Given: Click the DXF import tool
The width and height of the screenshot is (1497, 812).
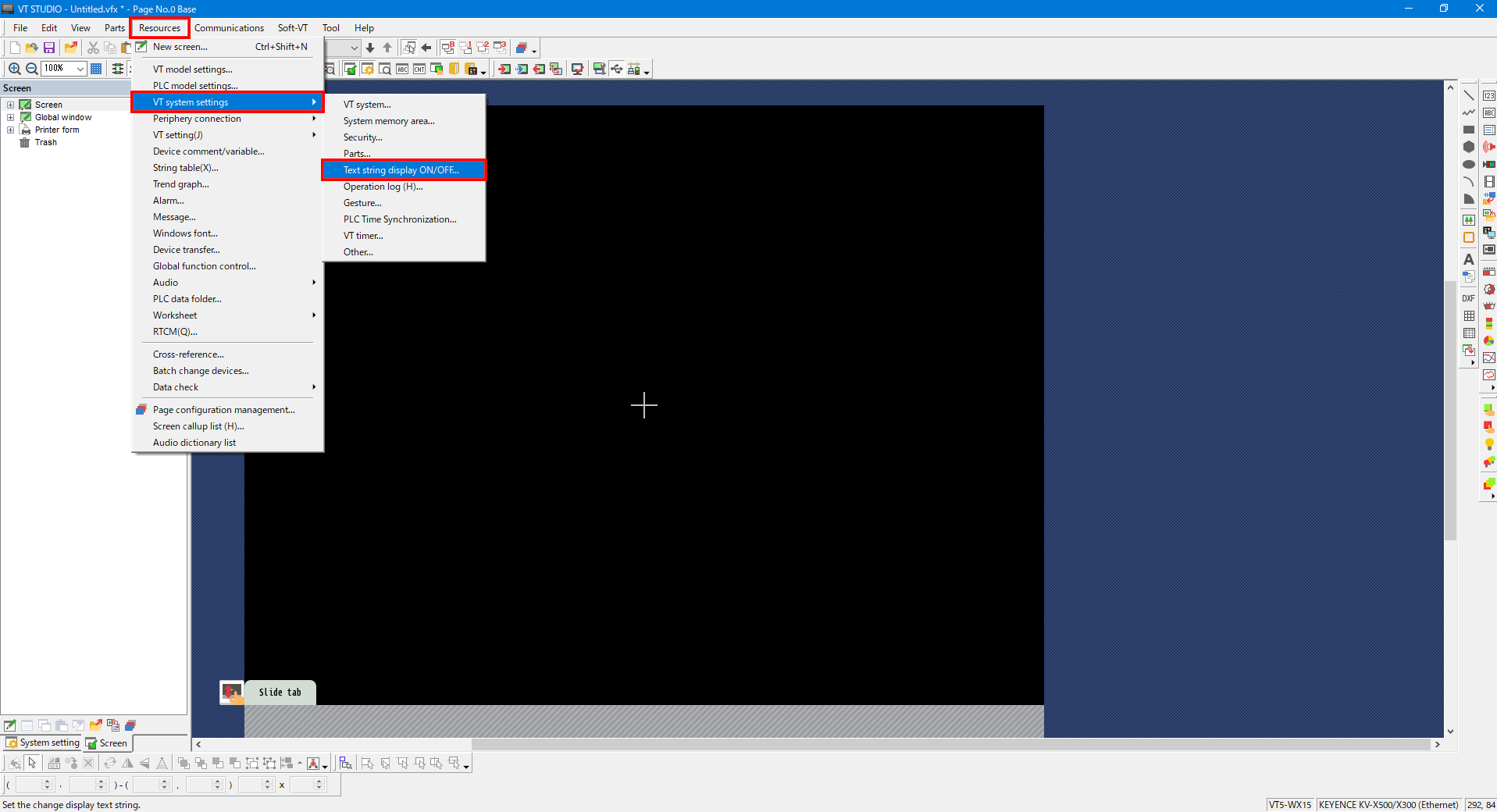Looking at the screenshot, I should [x=1468, y=298].
